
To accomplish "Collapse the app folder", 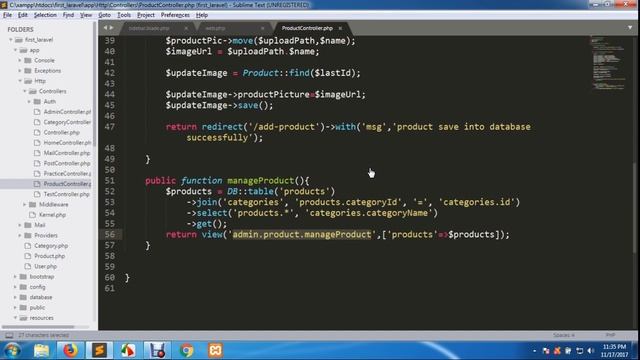I will [16, 50].
